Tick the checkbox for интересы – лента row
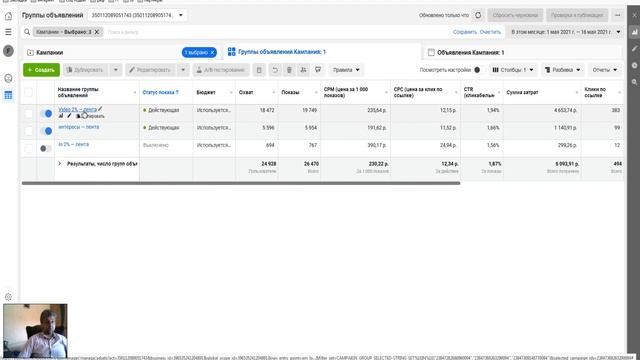 (29, 131)
